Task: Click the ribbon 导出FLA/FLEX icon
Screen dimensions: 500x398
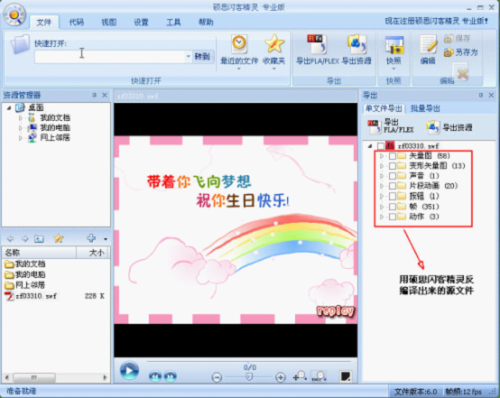Action: (317, 44)
